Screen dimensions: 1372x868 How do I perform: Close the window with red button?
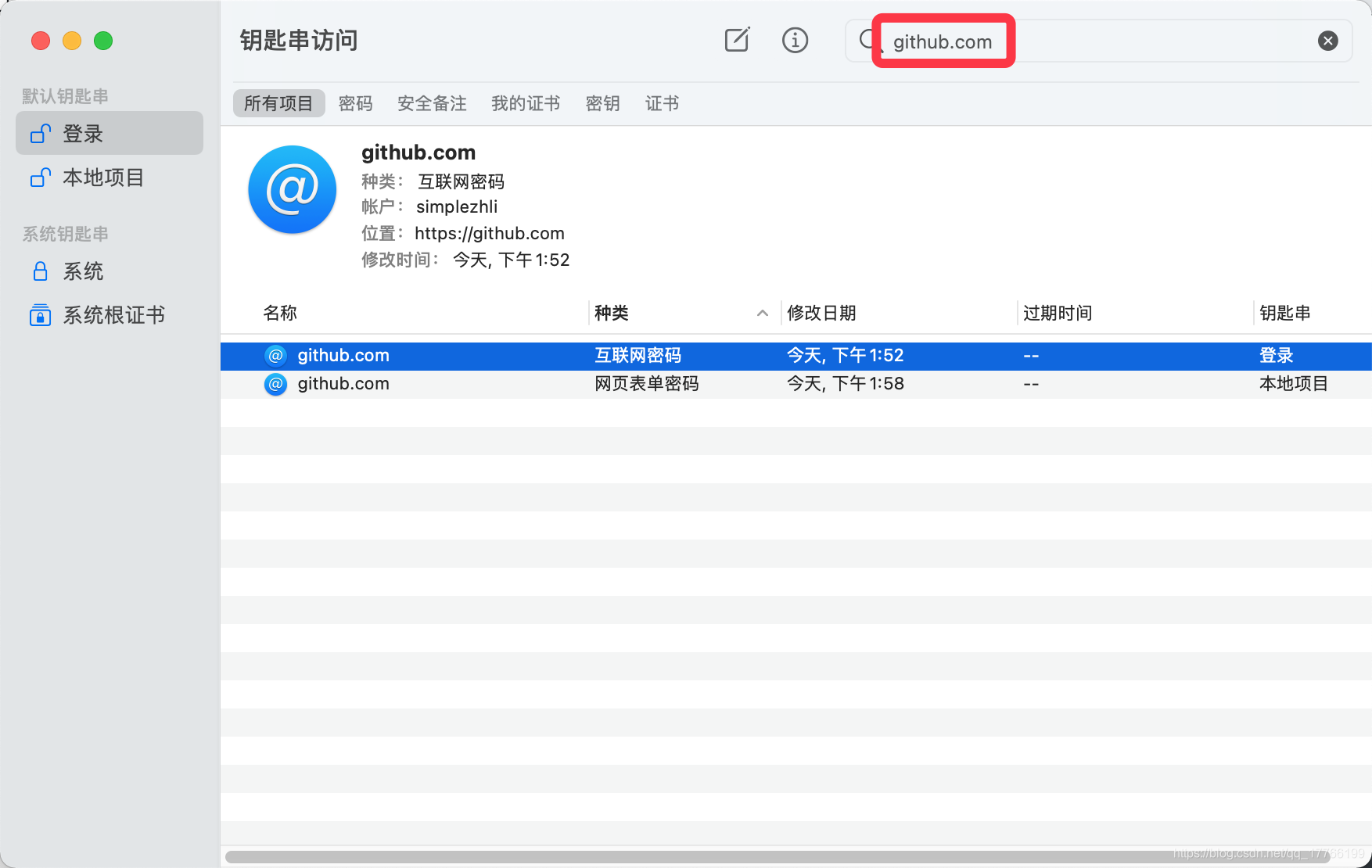click(41, 41)
